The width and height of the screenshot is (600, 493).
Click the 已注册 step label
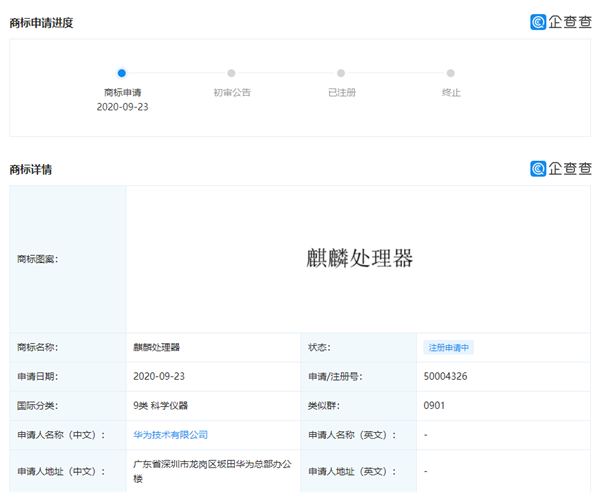coord(342,93)
